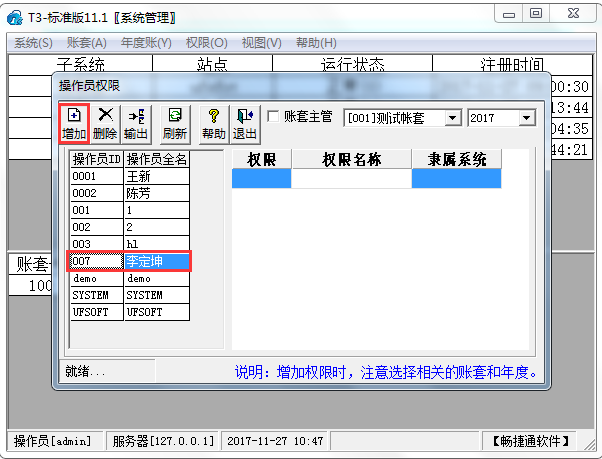Select operator ID 0002

click(x=97, y=193)
